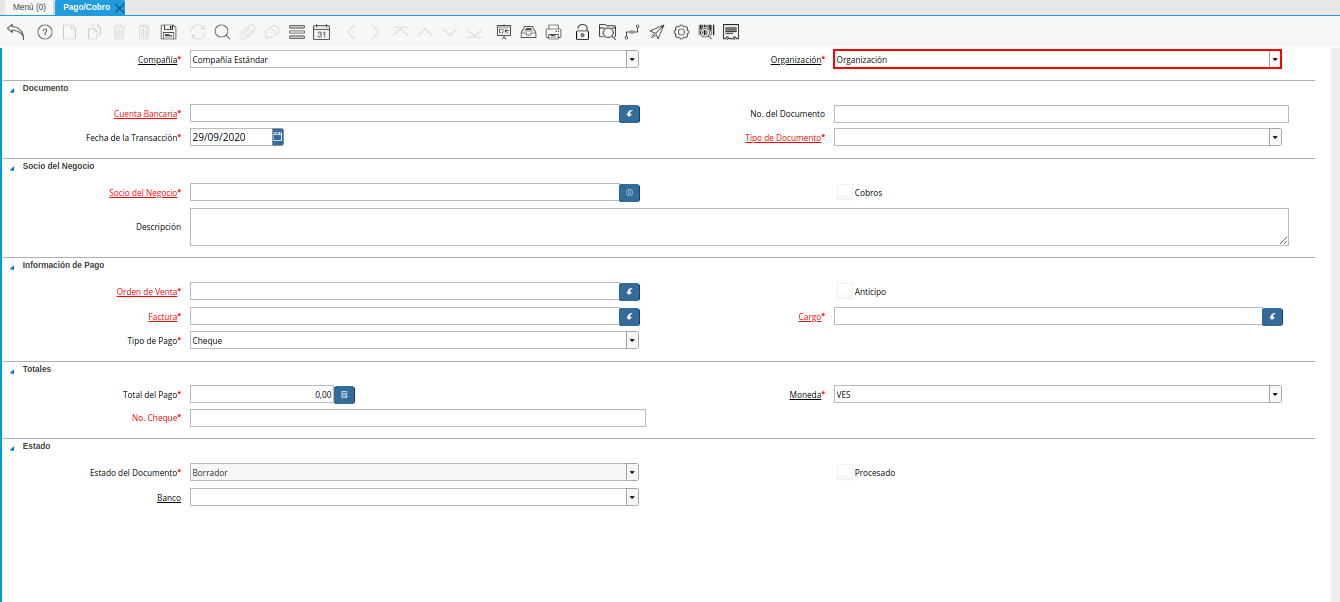Click the Archive tray icon
This screenshot has height=602, width=1340.
[x=529, y=32]
